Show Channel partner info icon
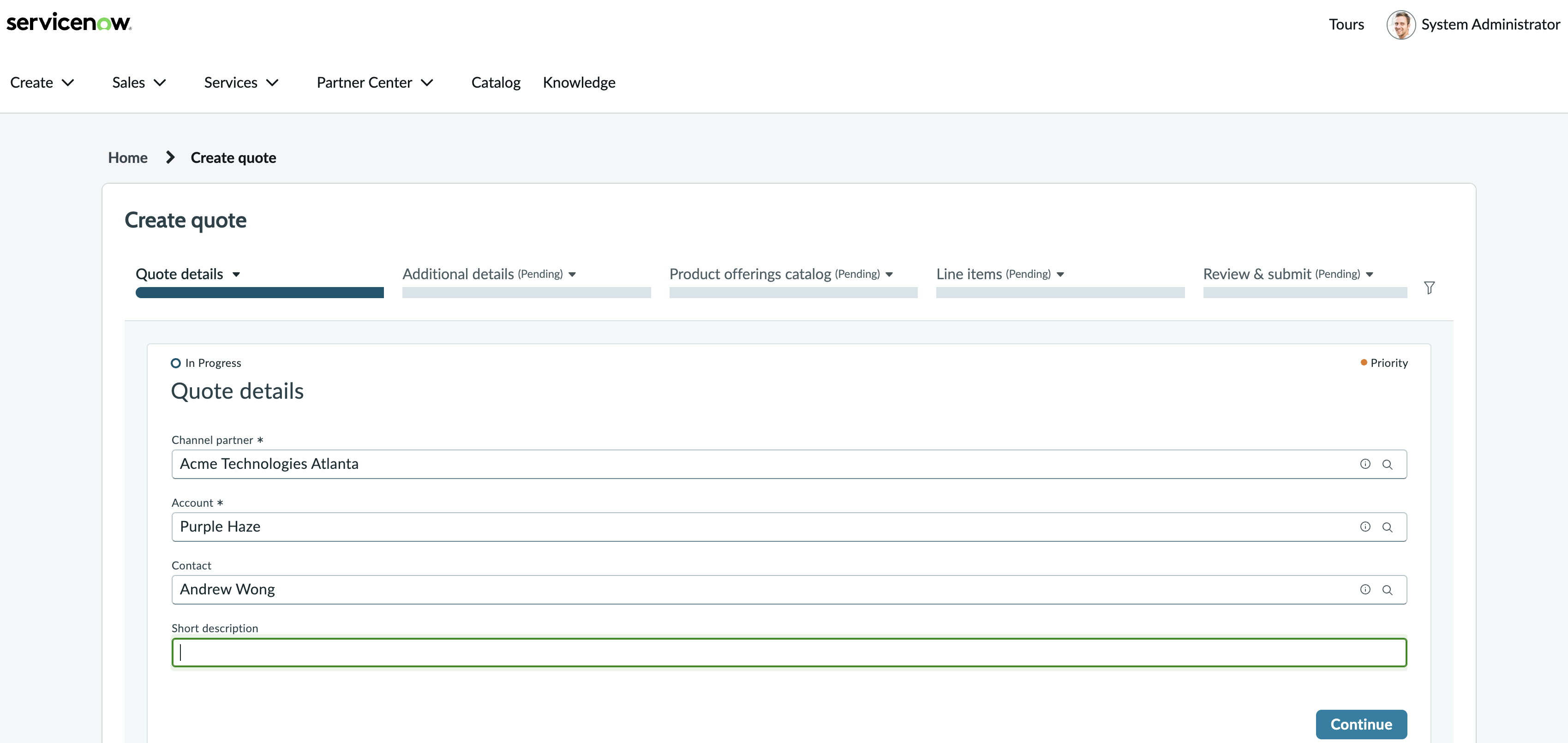 1365,464
